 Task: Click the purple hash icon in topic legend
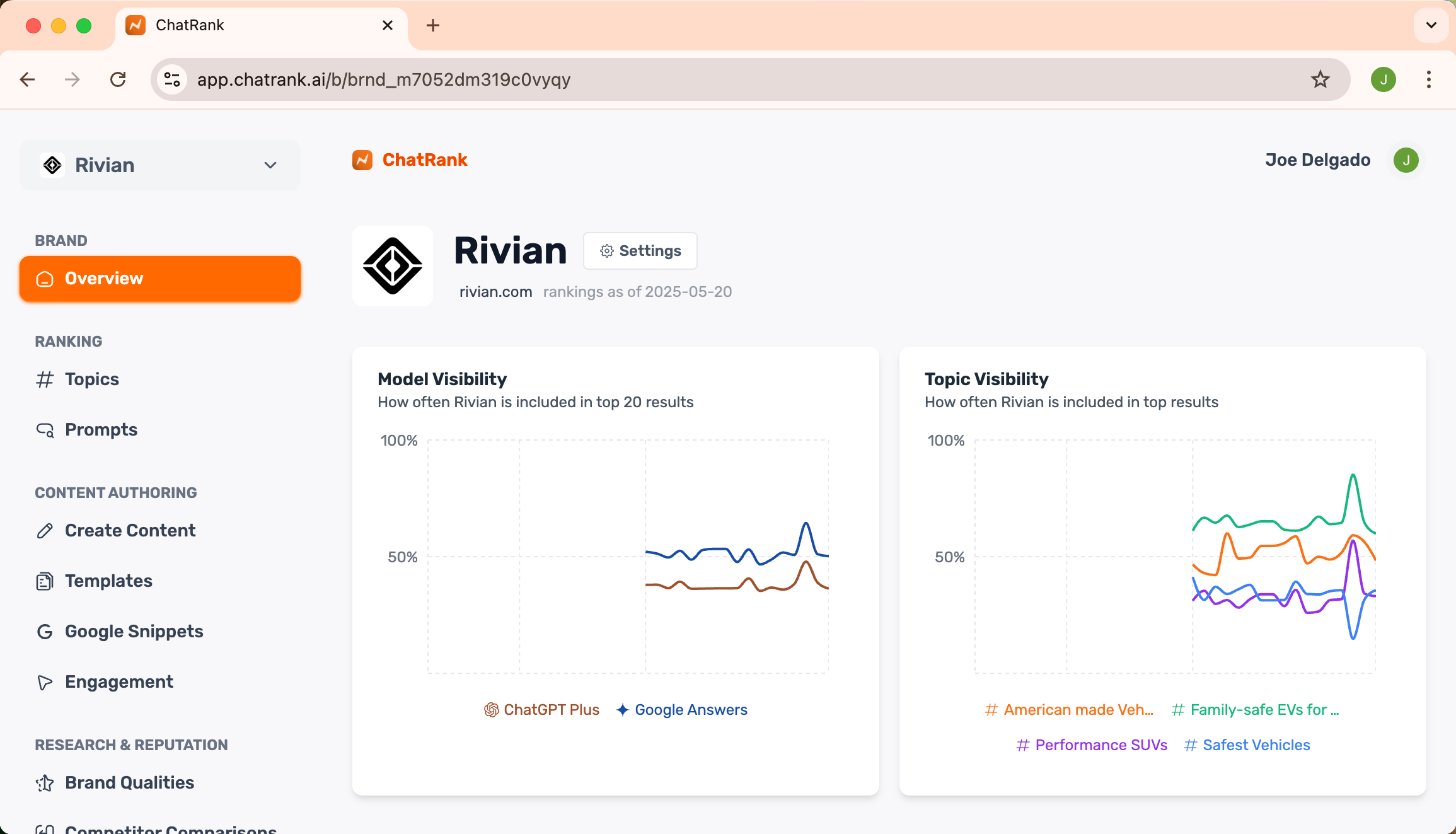pos(1023,745)
